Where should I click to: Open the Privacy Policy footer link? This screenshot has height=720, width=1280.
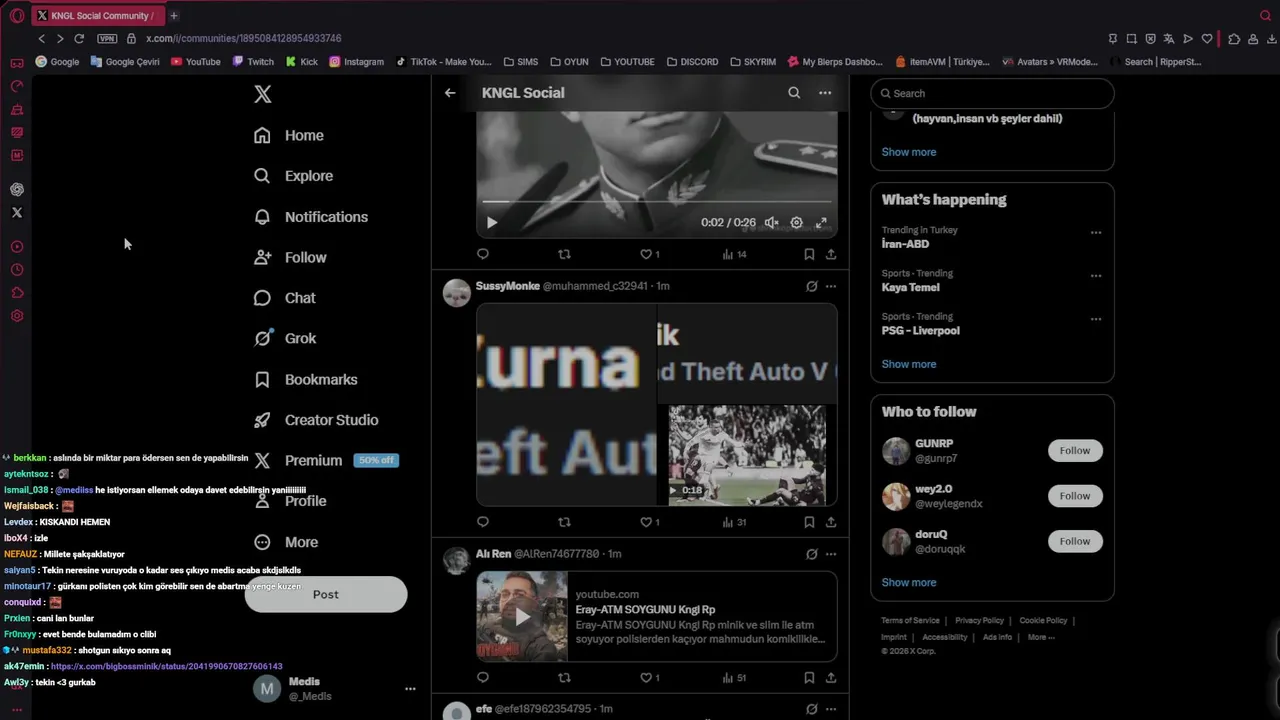click(979, 621)
